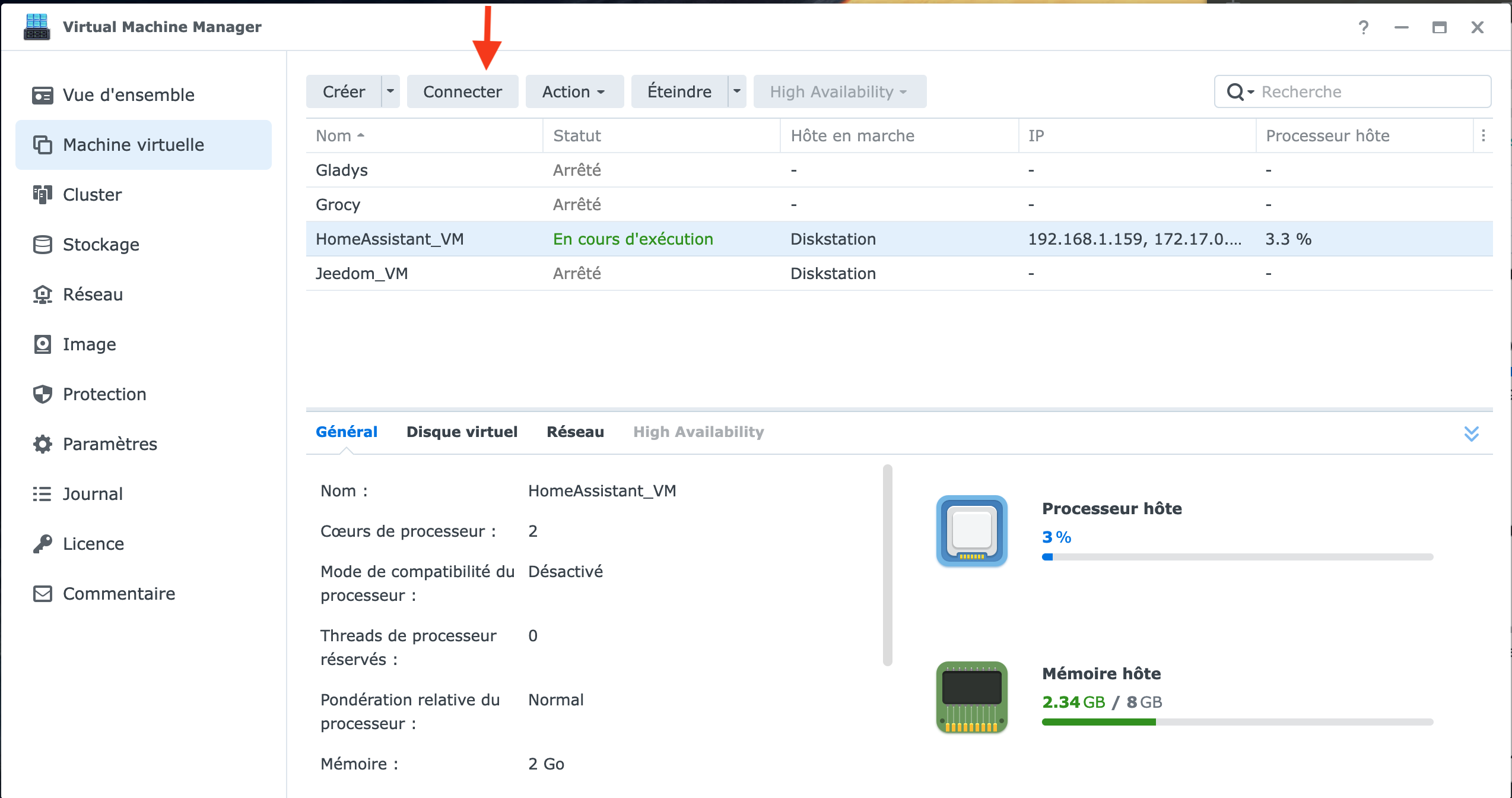
Task: Switch to the Disque virtuel tab
Action: point(462,432)
